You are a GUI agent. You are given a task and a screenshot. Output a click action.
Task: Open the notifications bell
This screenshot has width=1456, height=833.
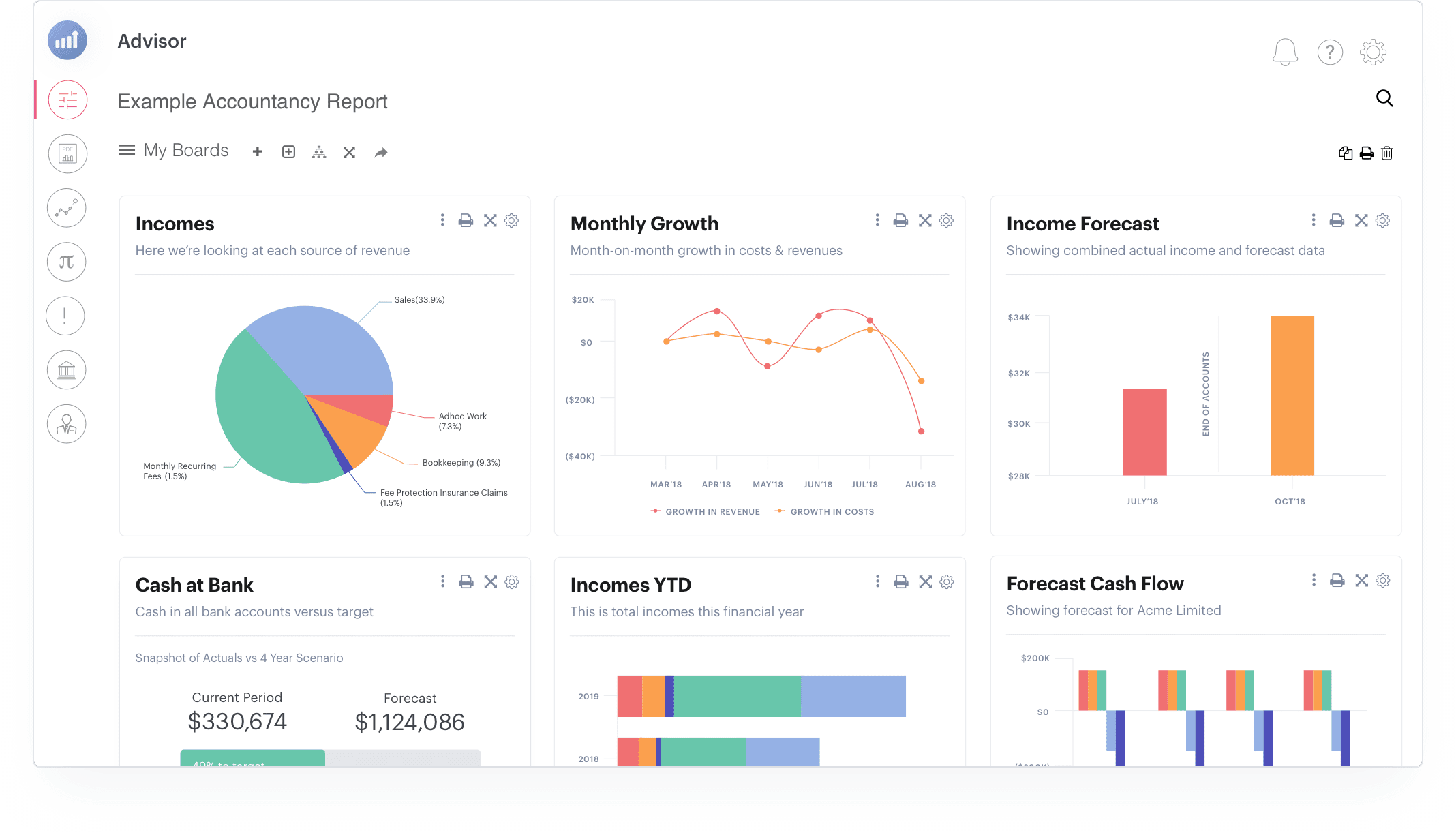click(1285, 52)
